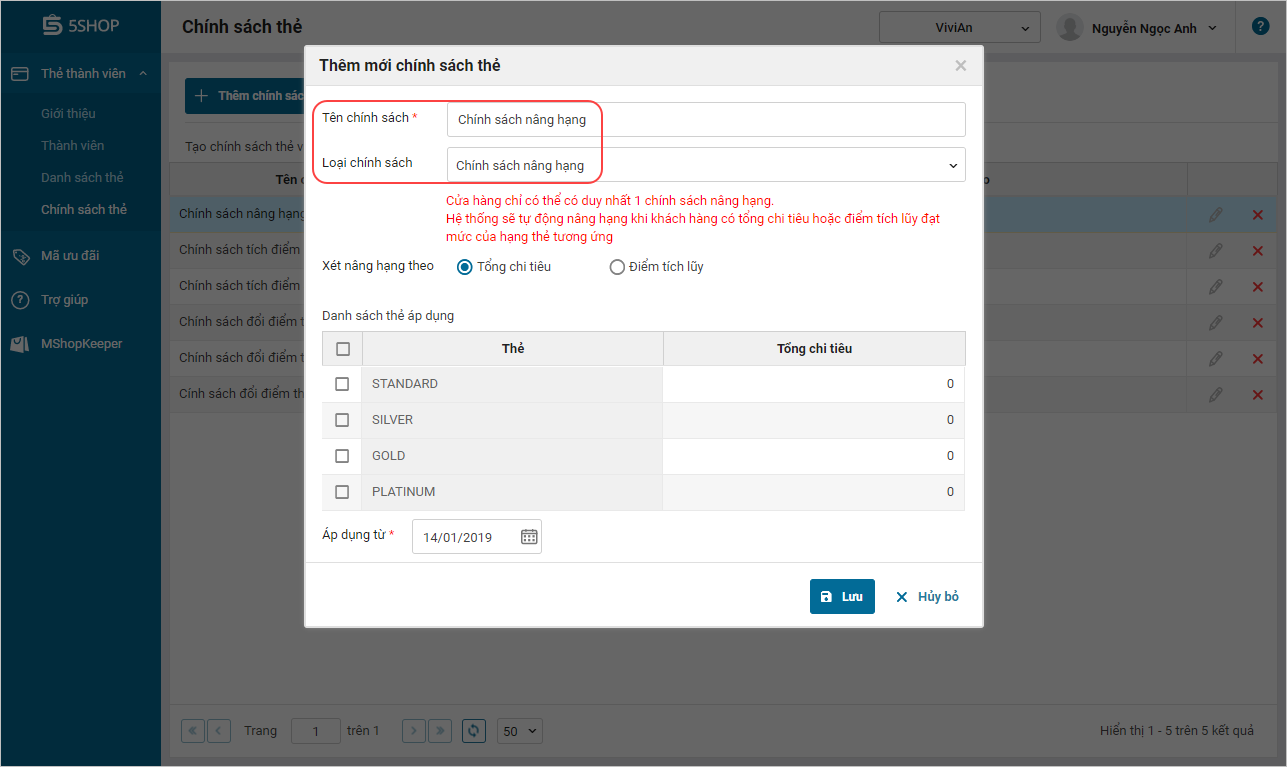Viewport: 1287px width, 767px height.
Task: Go to next page arrow
Action: 414,731
